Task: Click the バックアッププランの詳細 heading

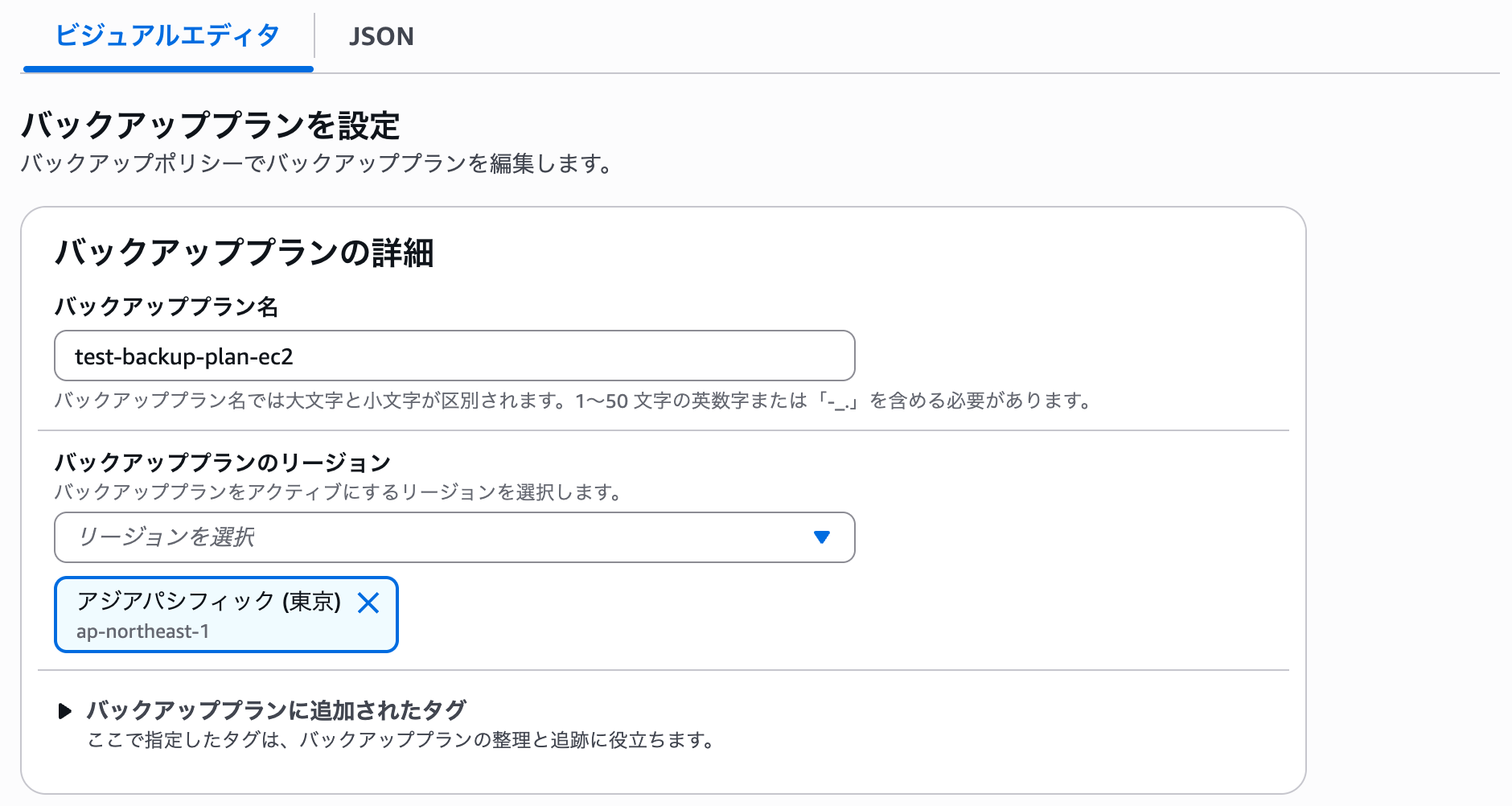Action: coord(244,251)
